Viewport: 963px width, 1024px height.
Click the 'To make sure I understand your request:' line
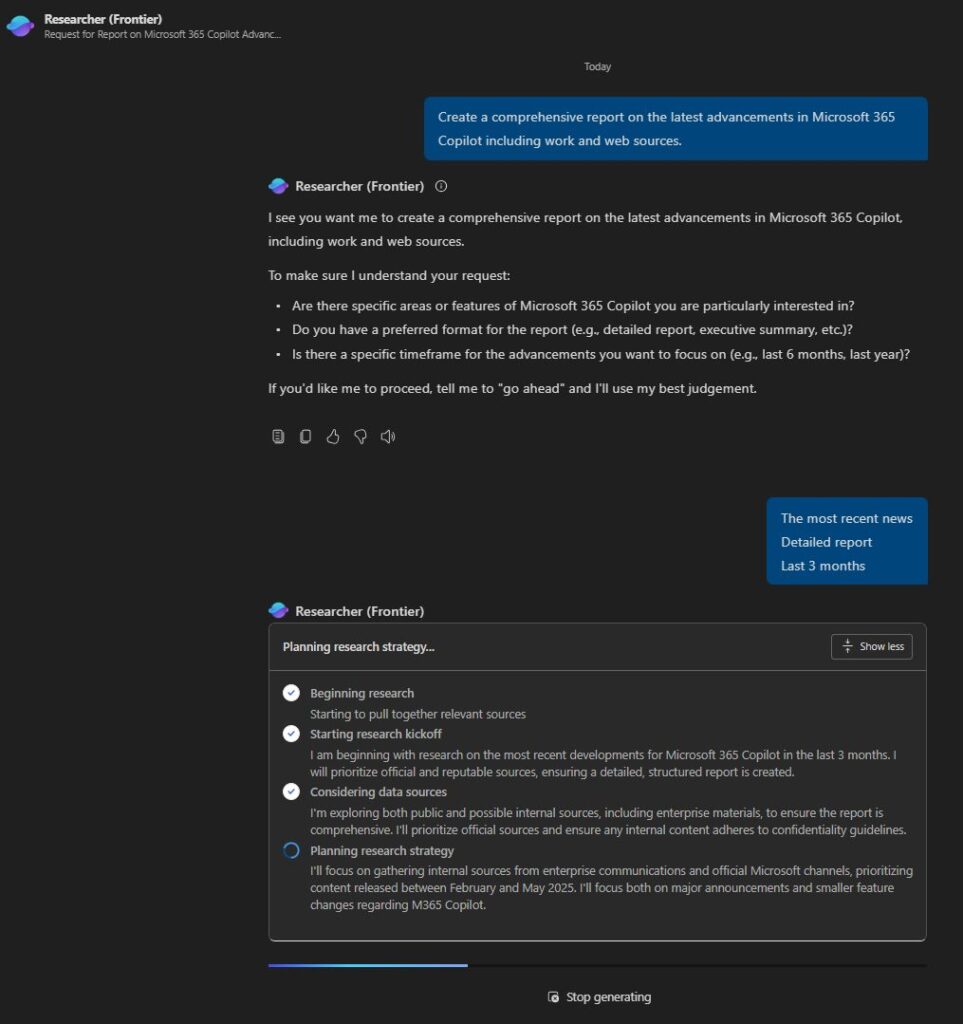point(389,275)
